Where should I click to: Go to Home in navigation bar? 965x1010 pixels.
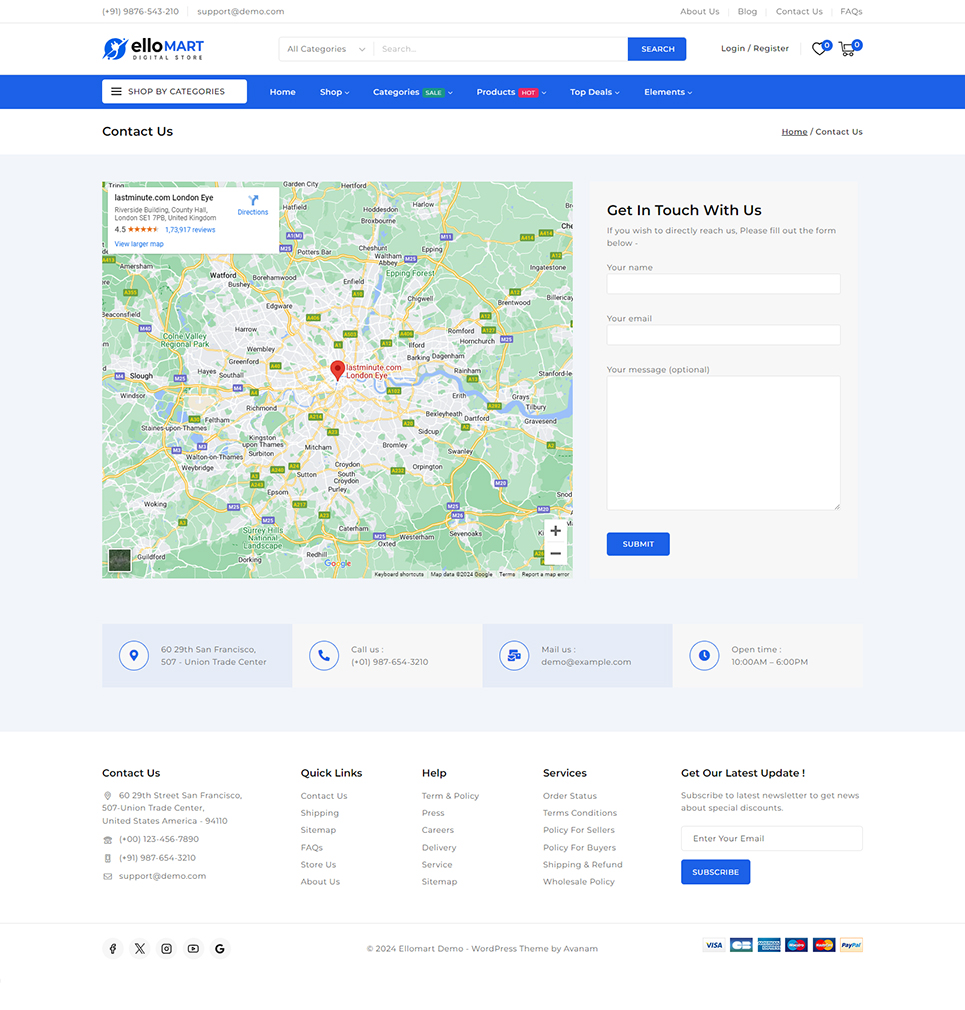283,92
